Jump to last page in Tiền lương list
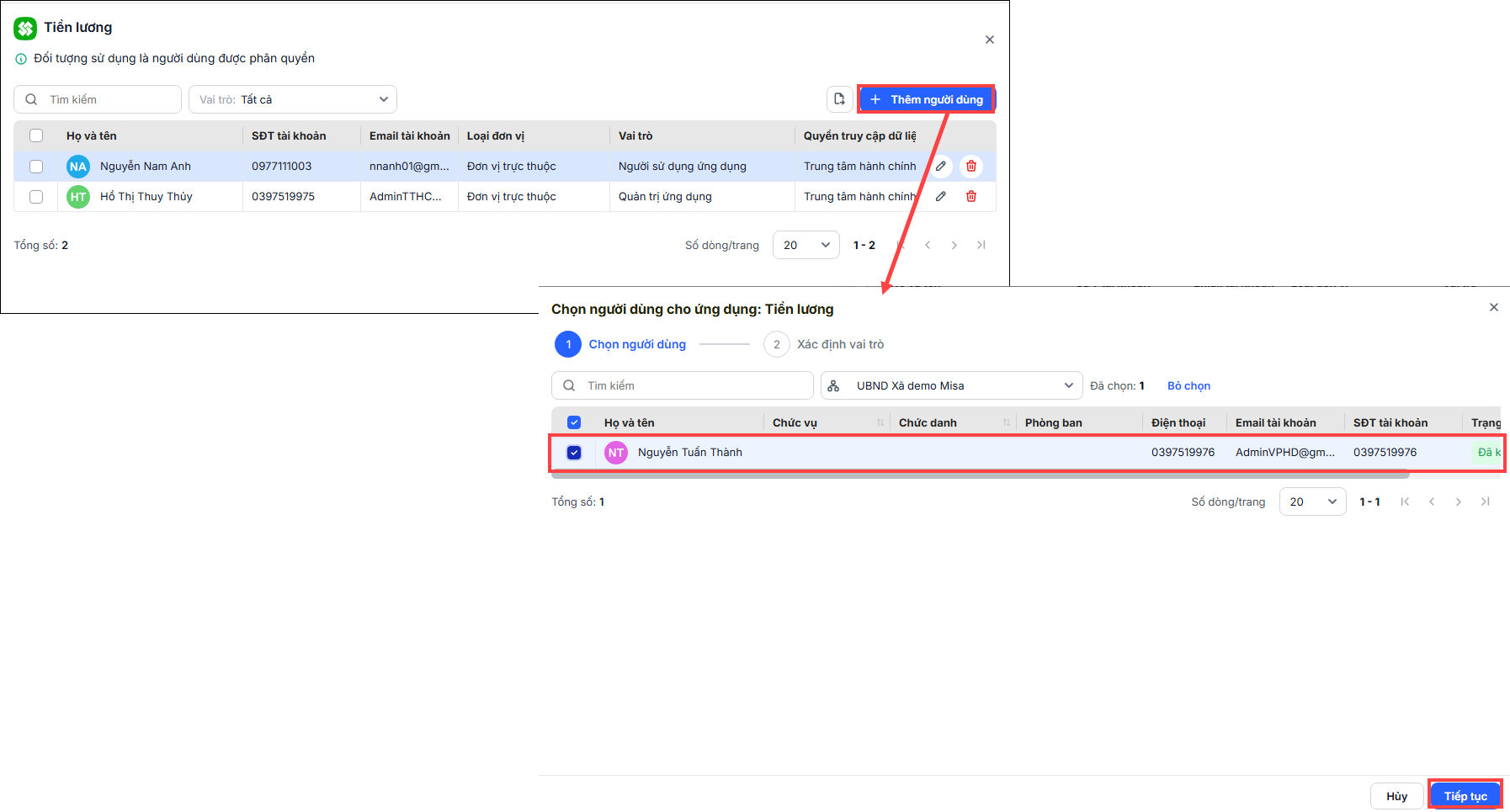Image resolution: width=1510 pixels, height=812 pixels. [x=981, y=245]
